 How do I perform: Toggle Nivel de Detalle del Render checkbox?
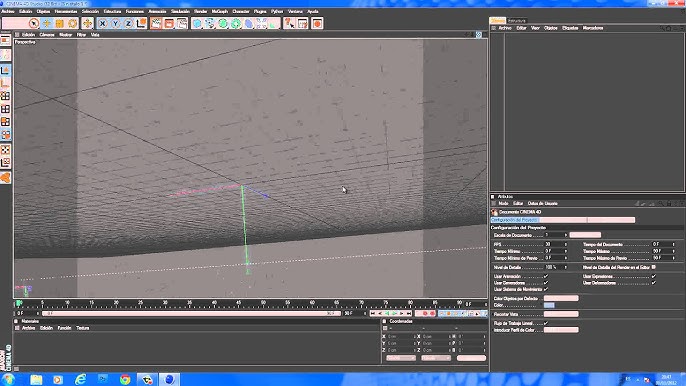click(654, 267)
